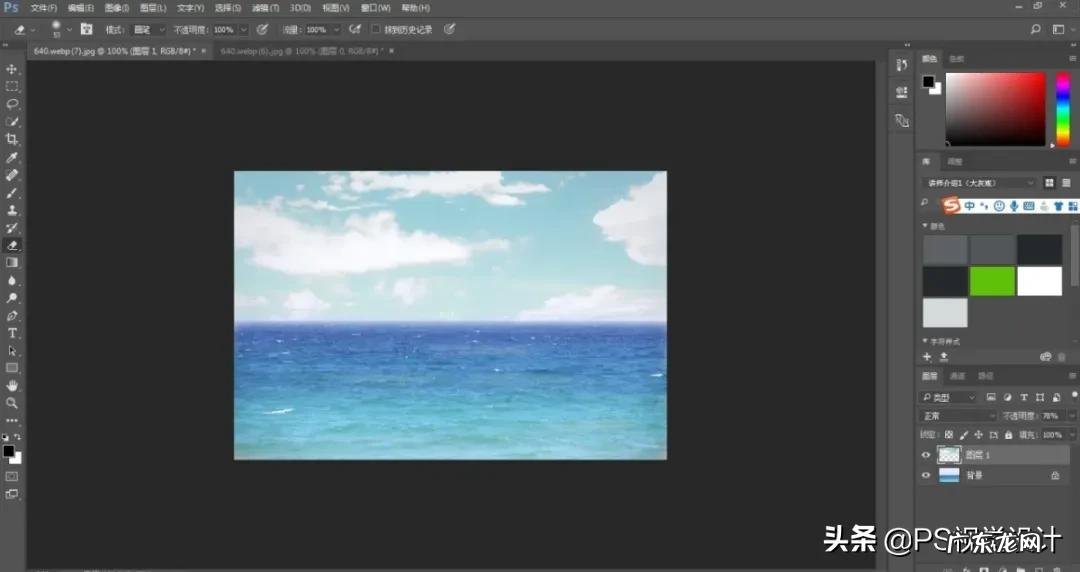Select the Move tool
The width and height of the screenshot is (1080, 572).
pos(12,69)
